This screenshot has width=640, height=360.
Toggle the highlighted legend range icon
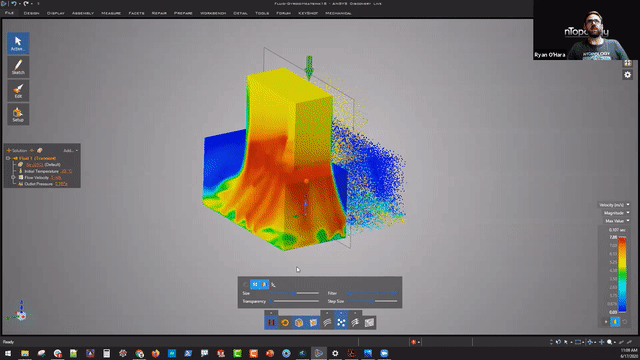[615, 322]
